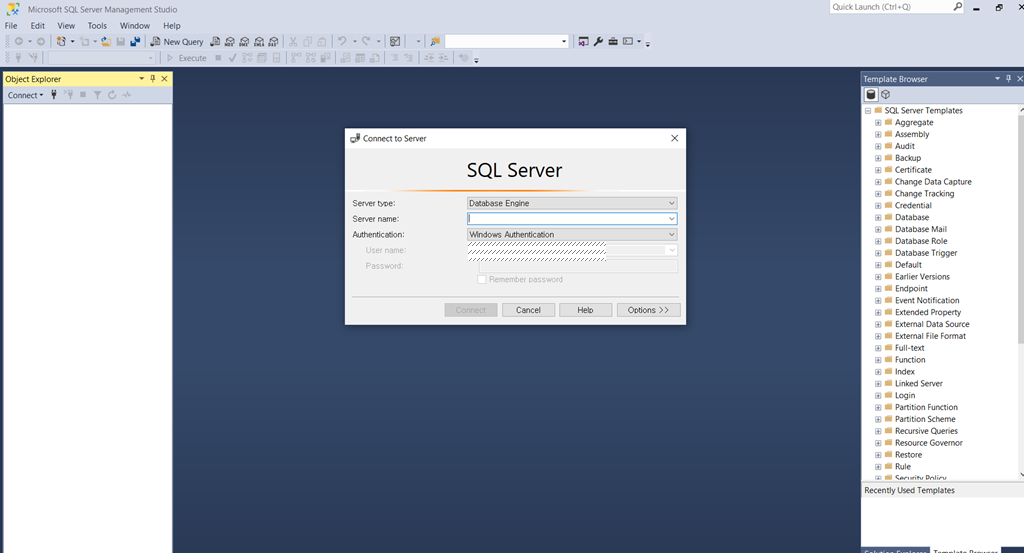
Task: Click the Analysis Services DMX Query icon
Action: [x=244, y=41]
